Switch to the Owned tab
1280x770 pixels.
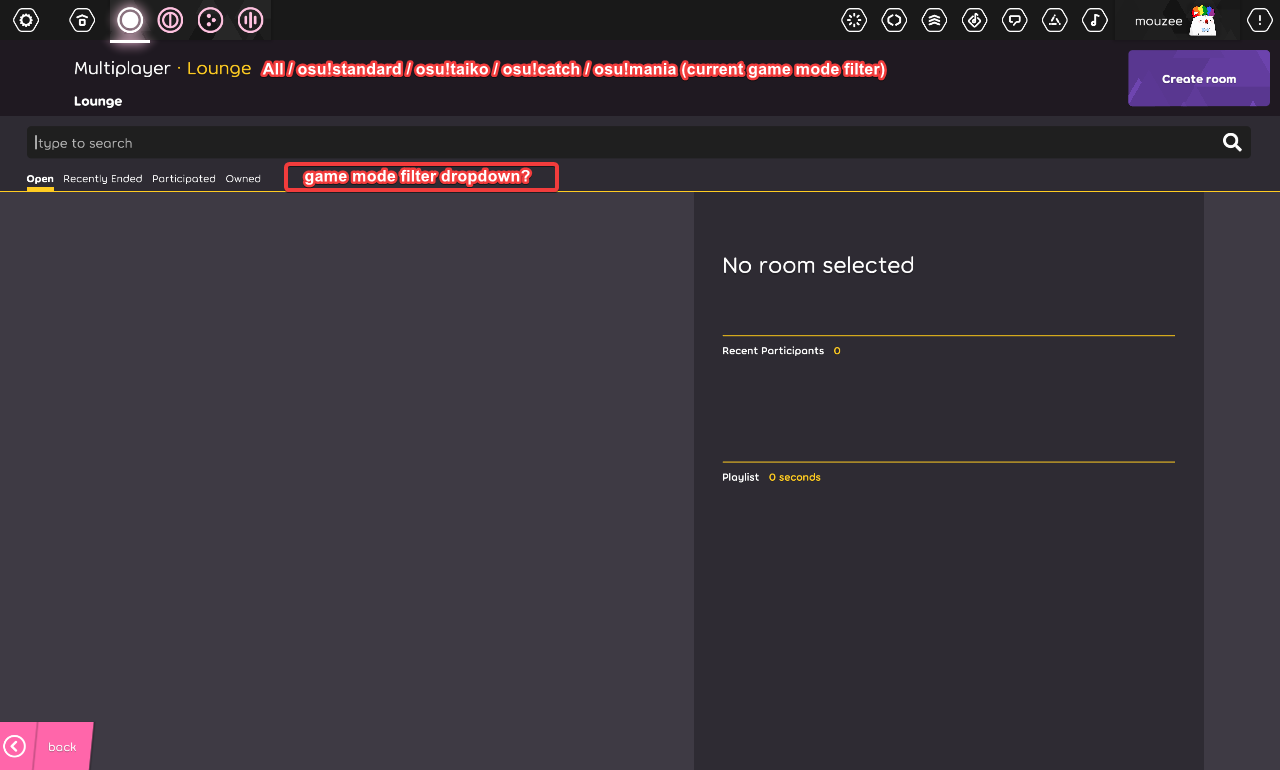[243, 179]
